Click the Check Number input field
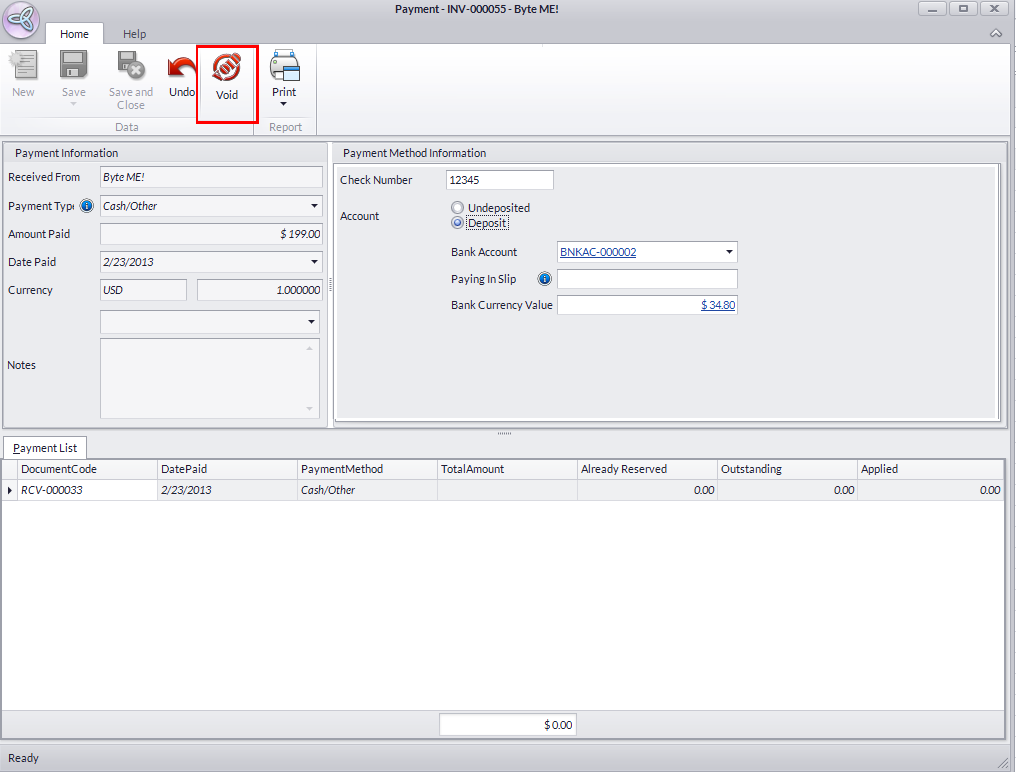This screenshot has height=772, width=1016. pyautogui.click(x=499, y=180)
